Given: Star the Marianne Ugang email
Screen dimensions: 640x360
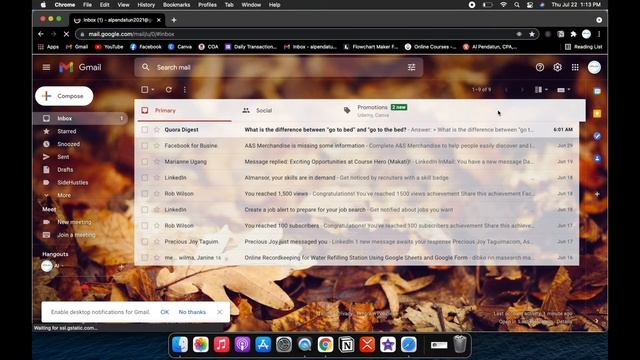Looking at the screenshot, I should 157,162.
